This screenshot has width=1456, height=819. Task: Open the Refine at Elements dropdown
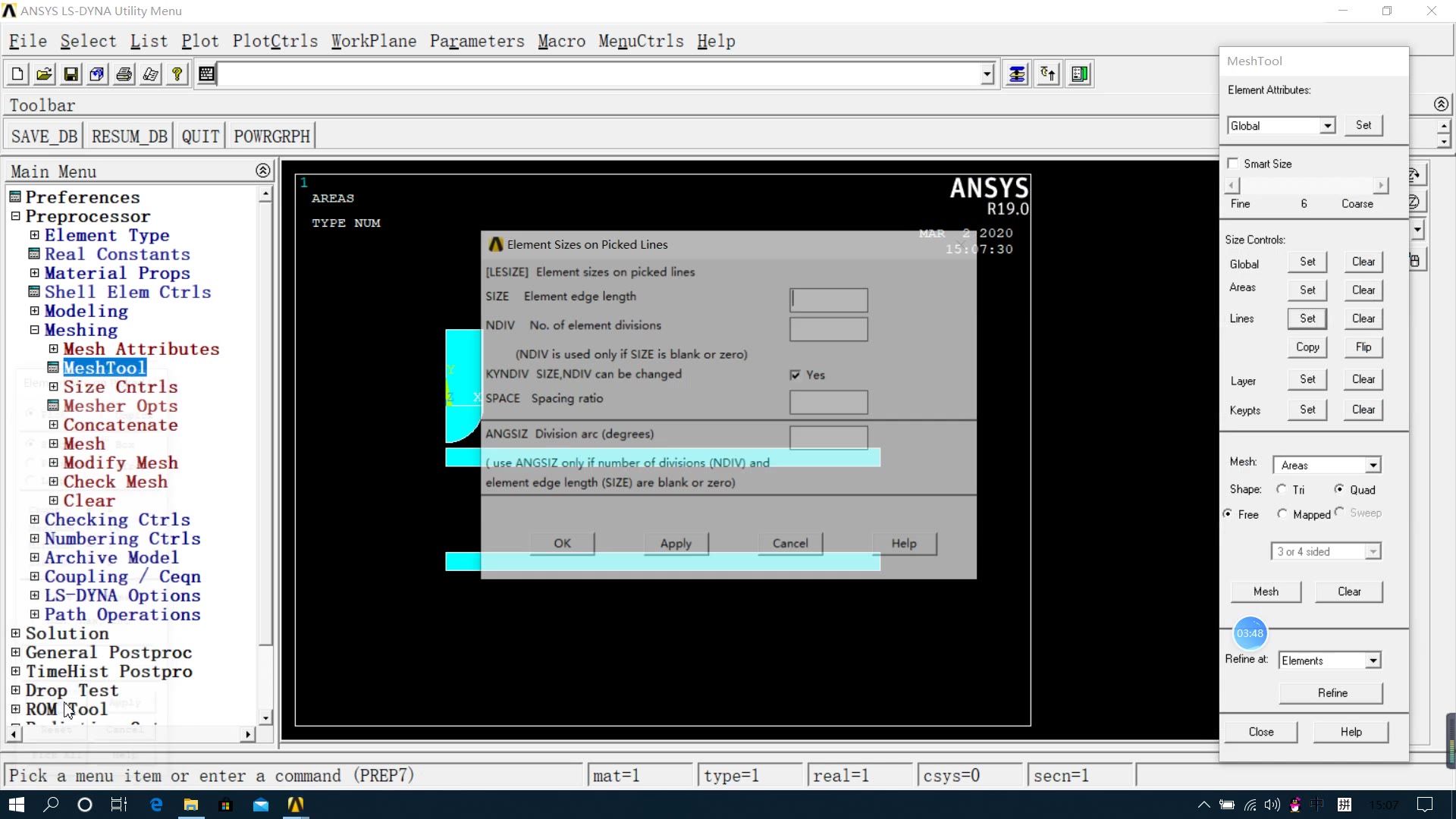[1373, 661]
